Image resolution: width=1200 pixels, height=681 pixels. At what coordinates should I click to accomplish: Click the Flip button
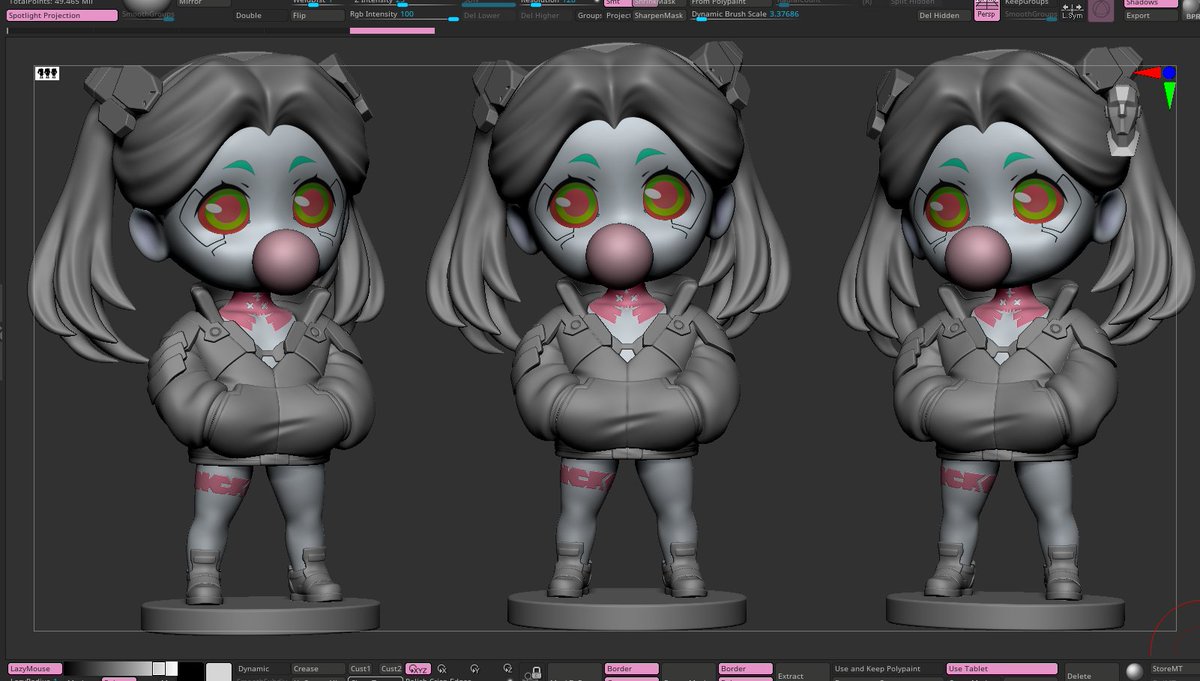(x=318, y=15)
